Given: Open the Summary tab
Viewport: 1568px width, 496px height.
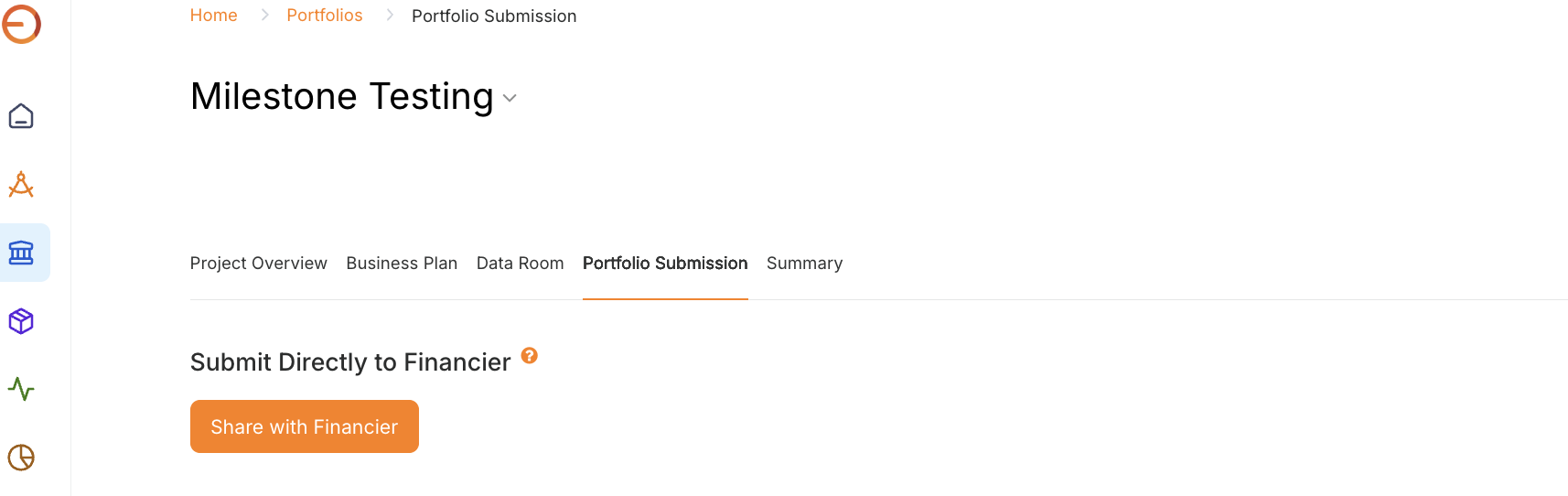Looking at the screenshot, I should pyautogui.click(x=804, y=264).
